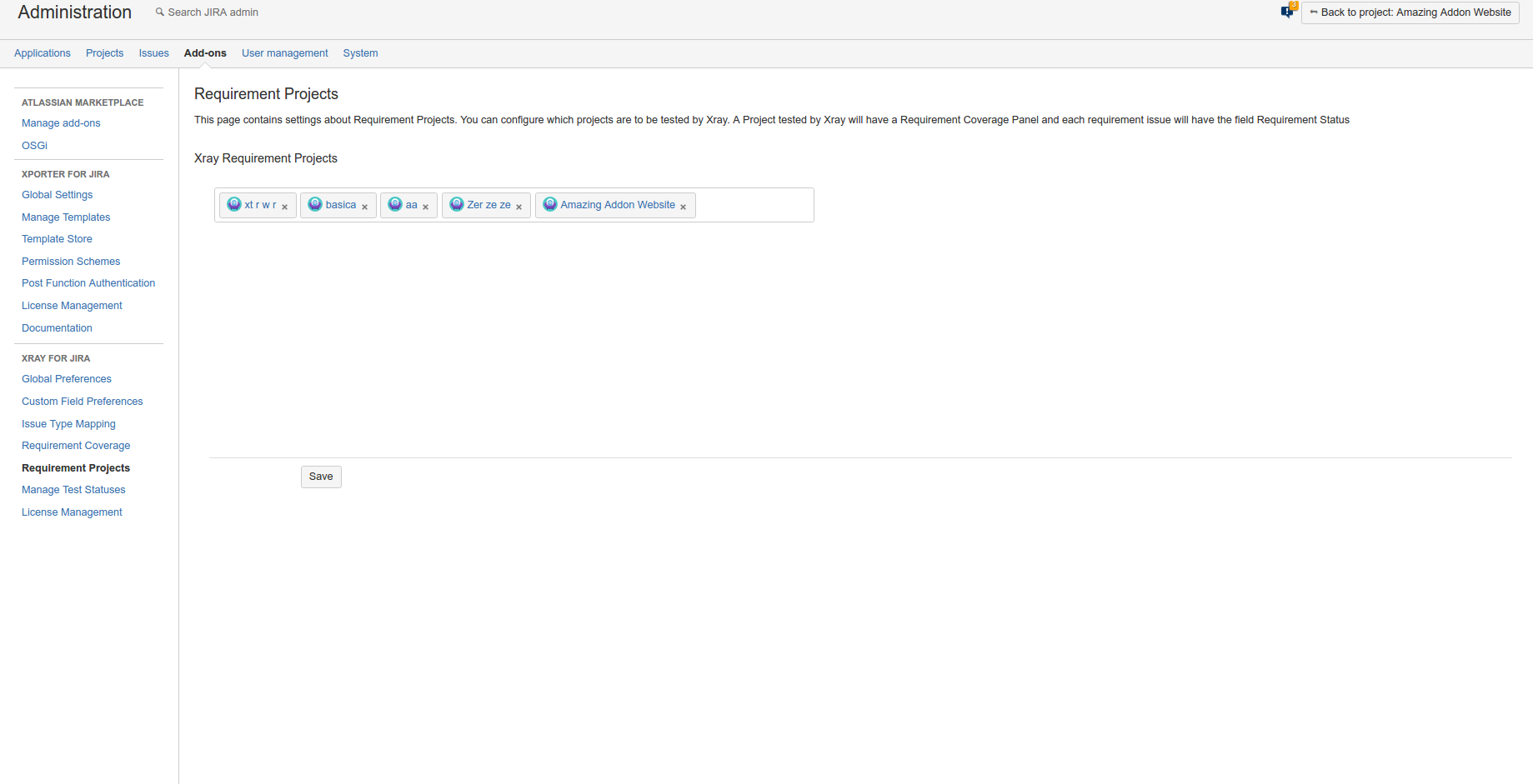This screenshot has width=1533, height=784.
Task: Save the requirement projects settings
Action: (321, 477)
